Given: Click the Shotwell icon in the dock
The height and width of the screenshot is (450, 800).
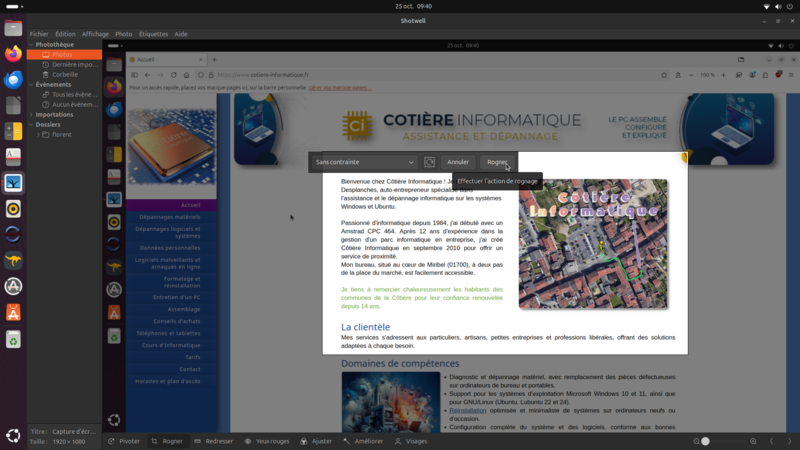Looking at the screenshot, I should 13,183.
